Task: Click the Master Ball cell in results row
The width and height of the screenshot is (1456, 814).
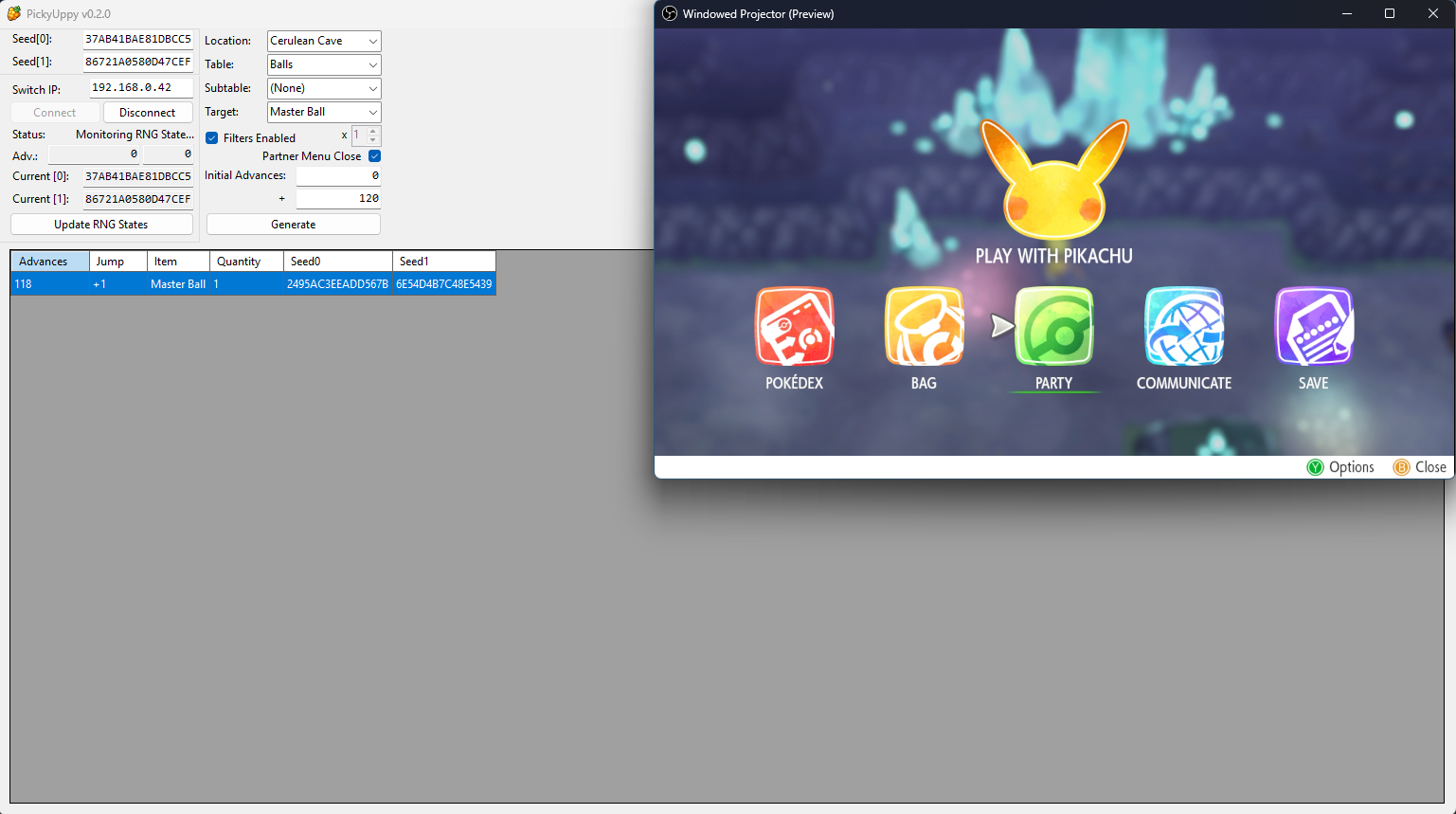Action: pos(178,284)
